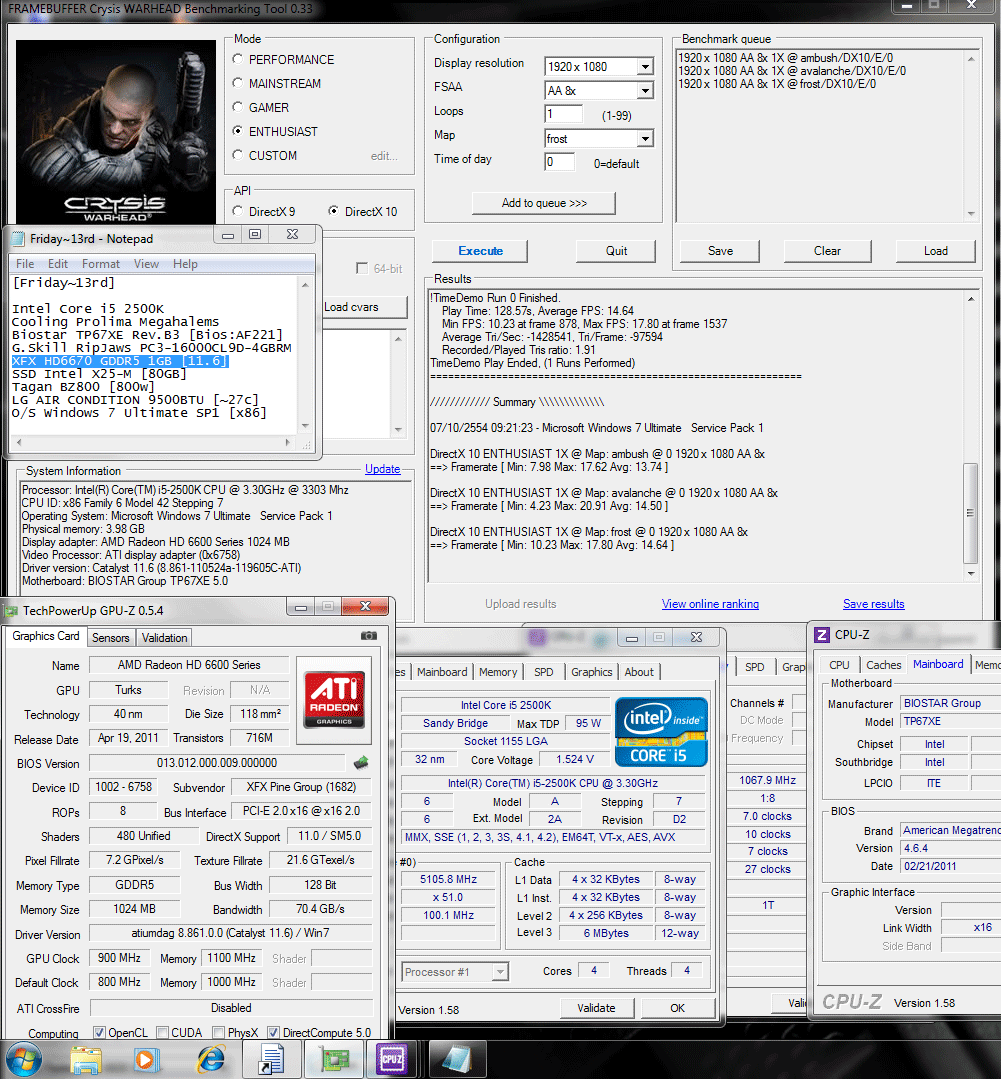Click the Quit button
The image size is (1001, 1079).
(x=616, y=250)
